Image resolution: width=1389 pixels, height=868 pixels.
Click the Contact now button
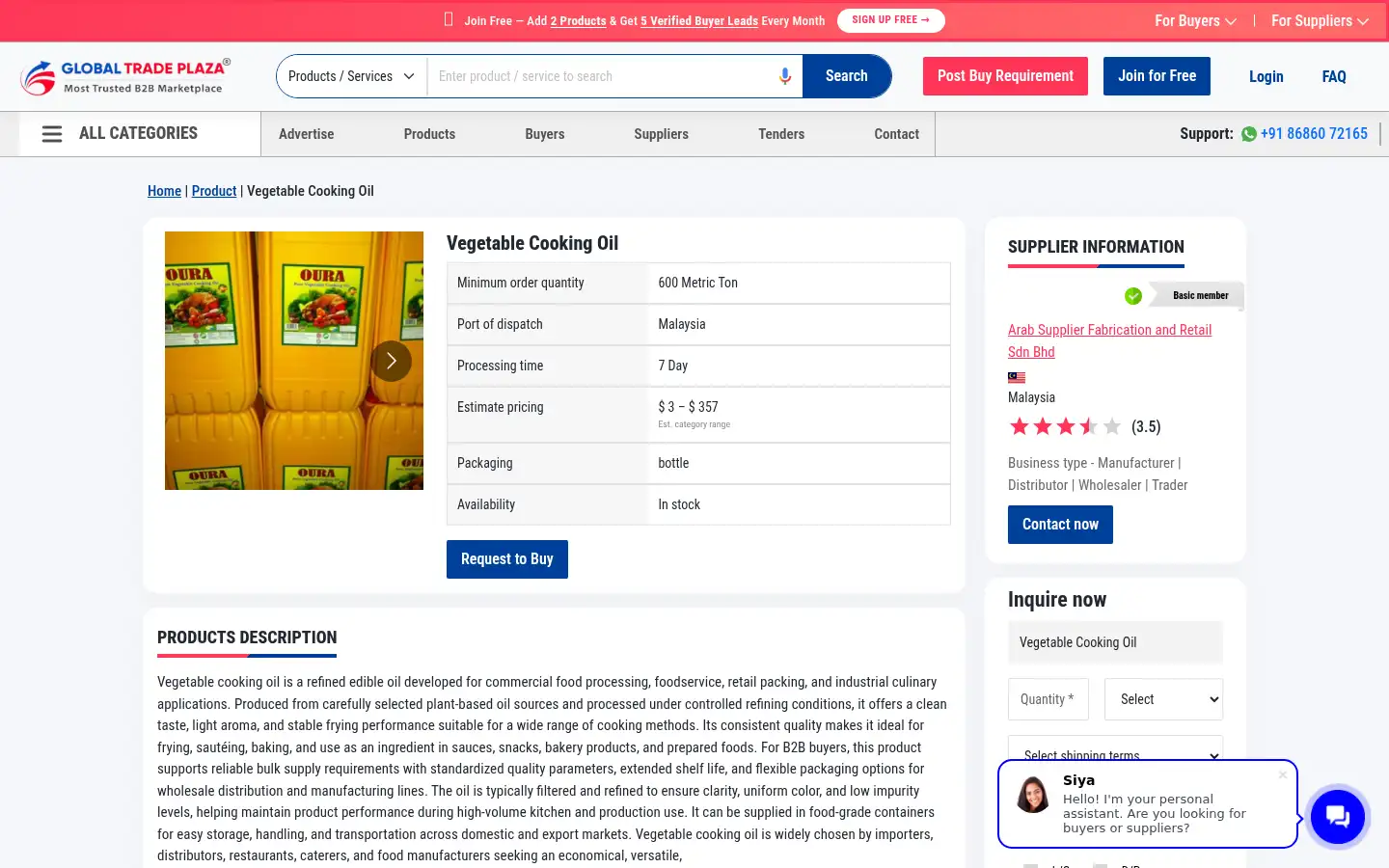(1060, 525)
